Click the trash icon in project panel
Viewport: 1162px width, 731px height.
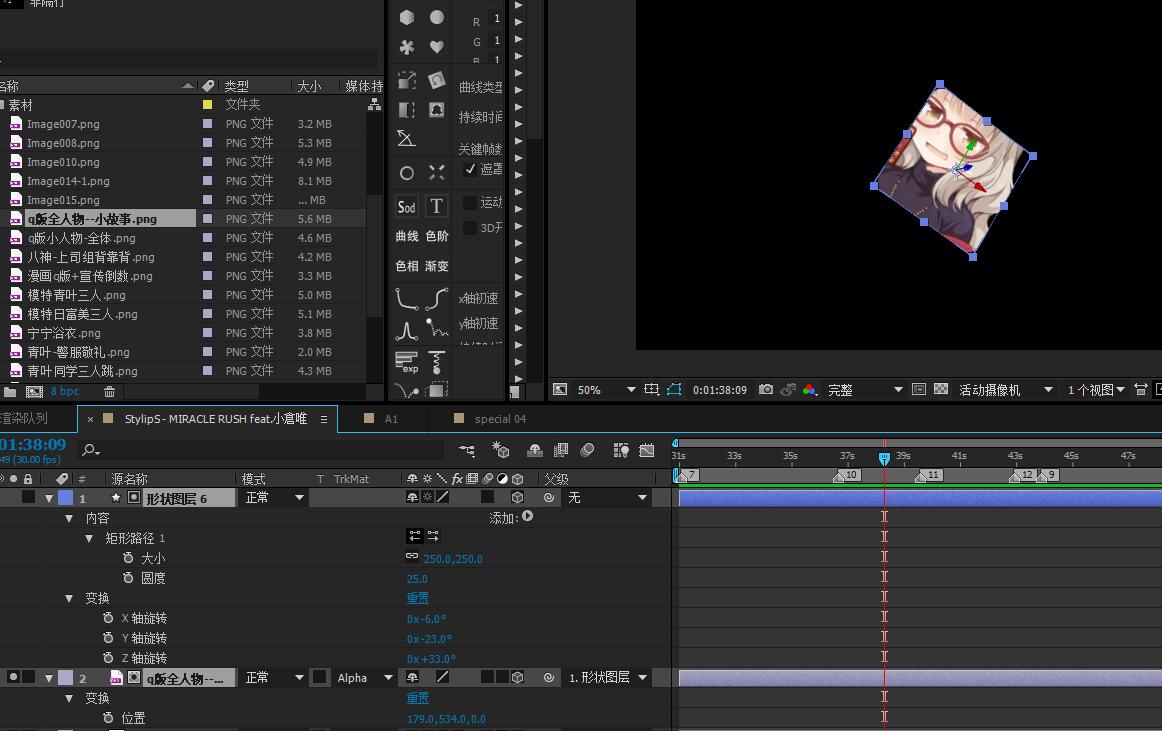pyautogui.click(x=110, y=392)
